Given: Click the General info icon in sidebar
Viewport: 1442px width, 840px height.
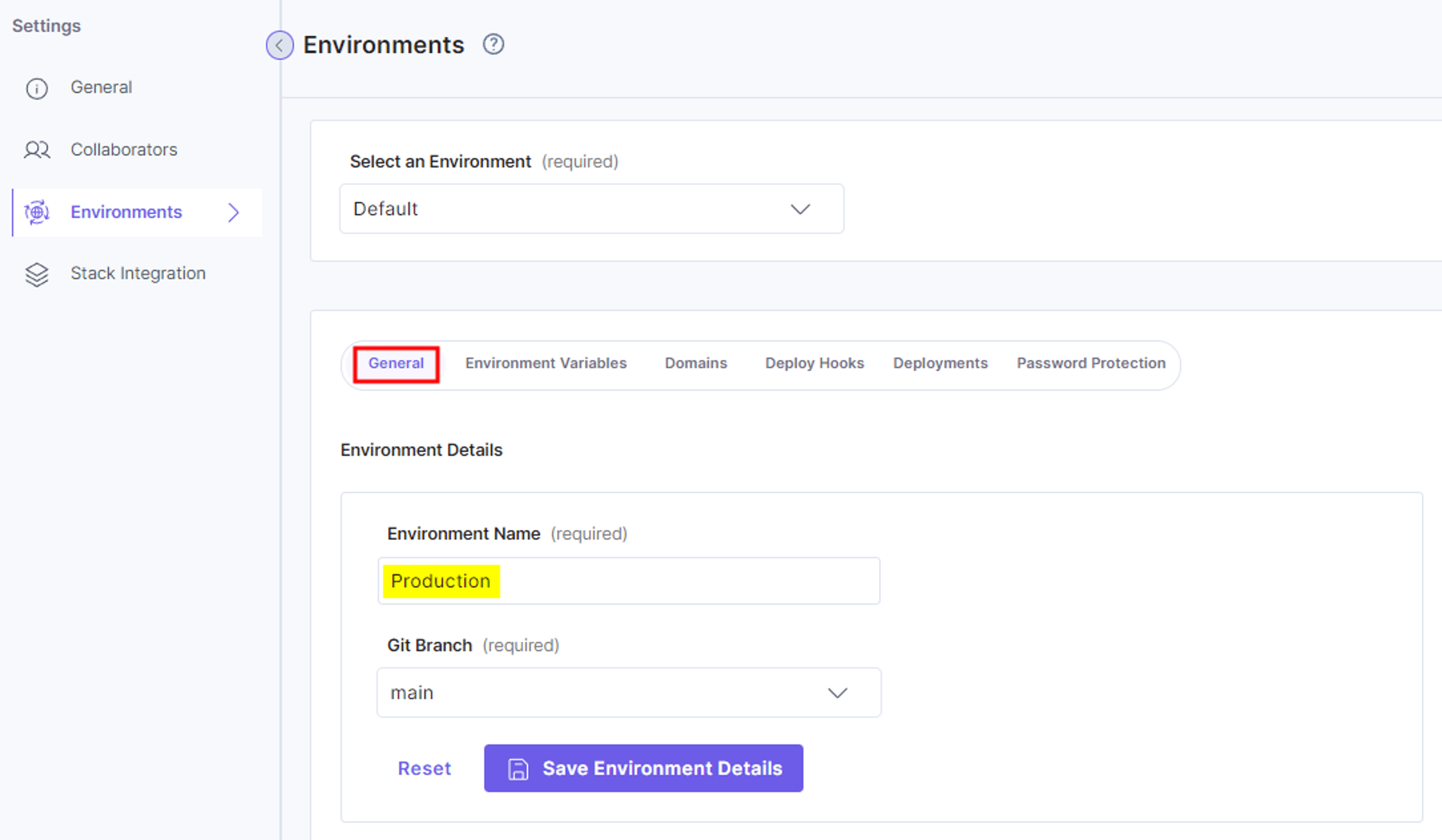Looking at the screenshot, I should (x=37, y=88).
